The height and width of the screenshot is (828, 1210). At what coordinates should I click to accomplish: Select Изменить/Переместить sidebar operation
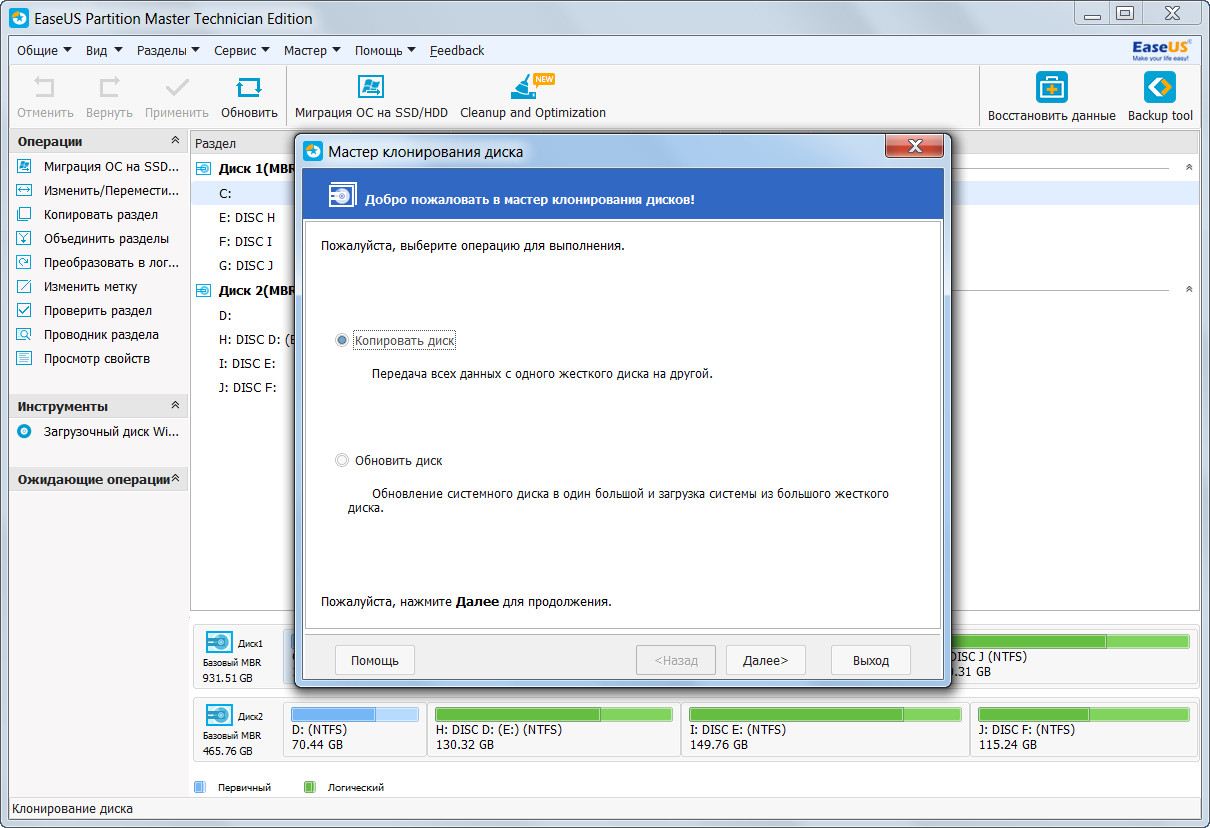click(x=97, y=191)
